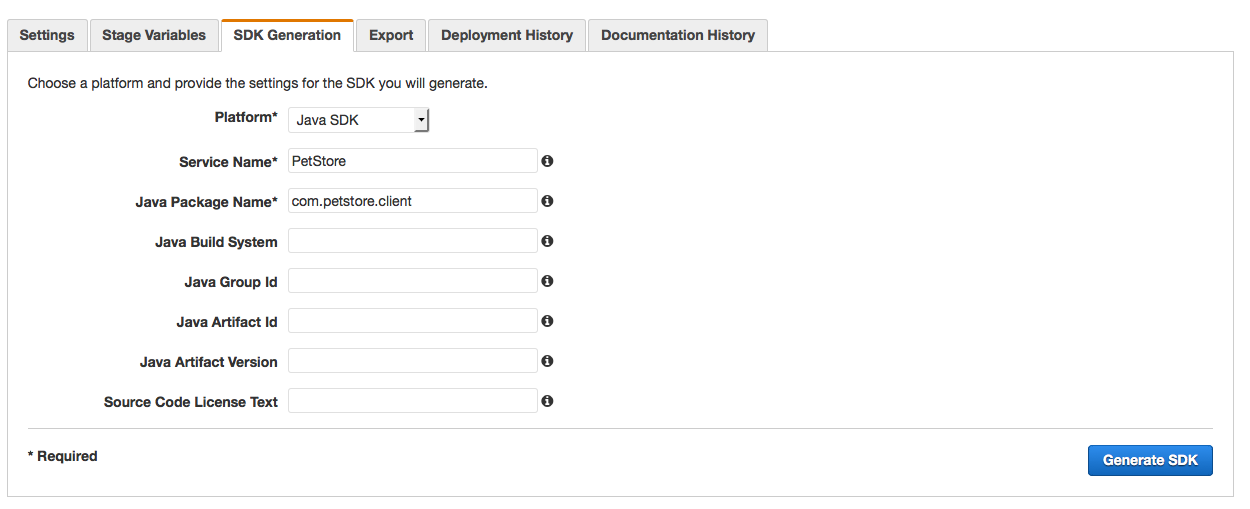Open the Export tab

(391, 35)
